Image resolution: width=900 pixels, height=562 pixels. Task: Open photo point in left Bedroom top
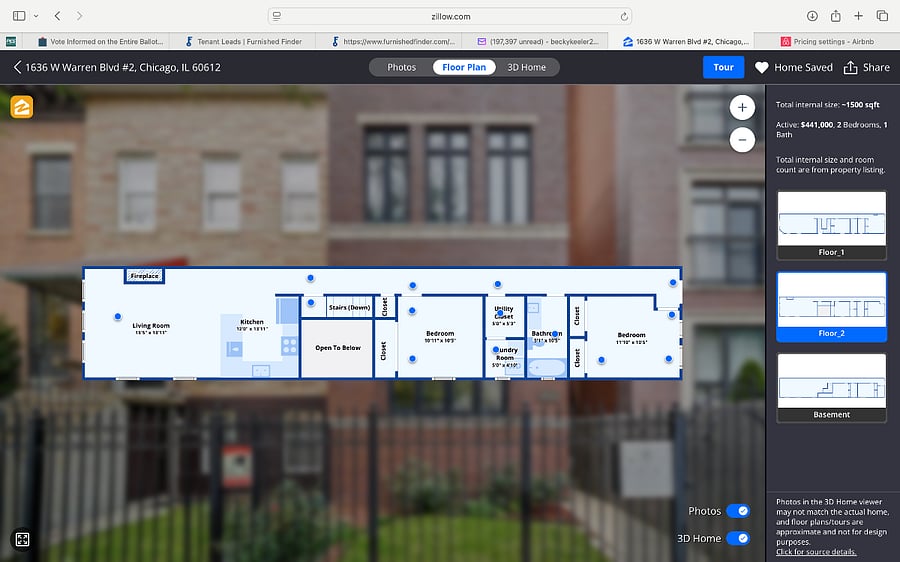pos(412,311)
